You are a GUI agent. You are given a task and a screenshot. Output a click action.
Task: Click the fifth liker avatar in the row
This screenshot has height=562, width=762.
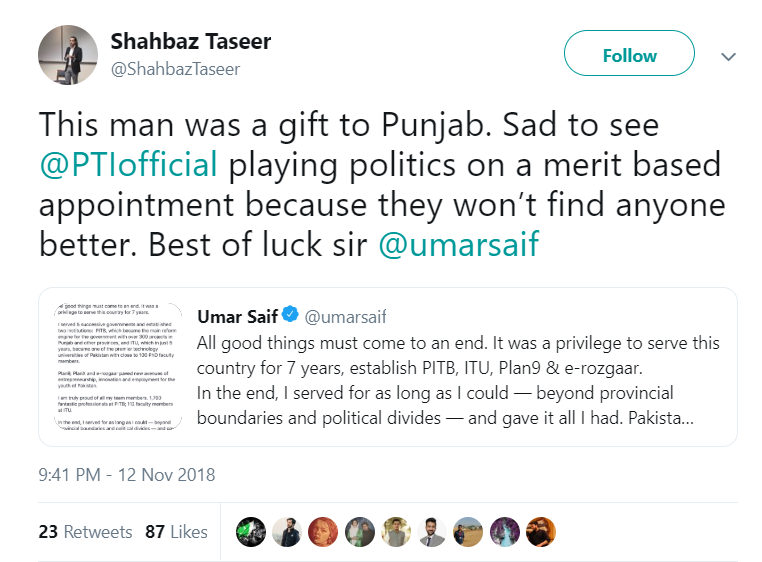click(x=395, y=531)
